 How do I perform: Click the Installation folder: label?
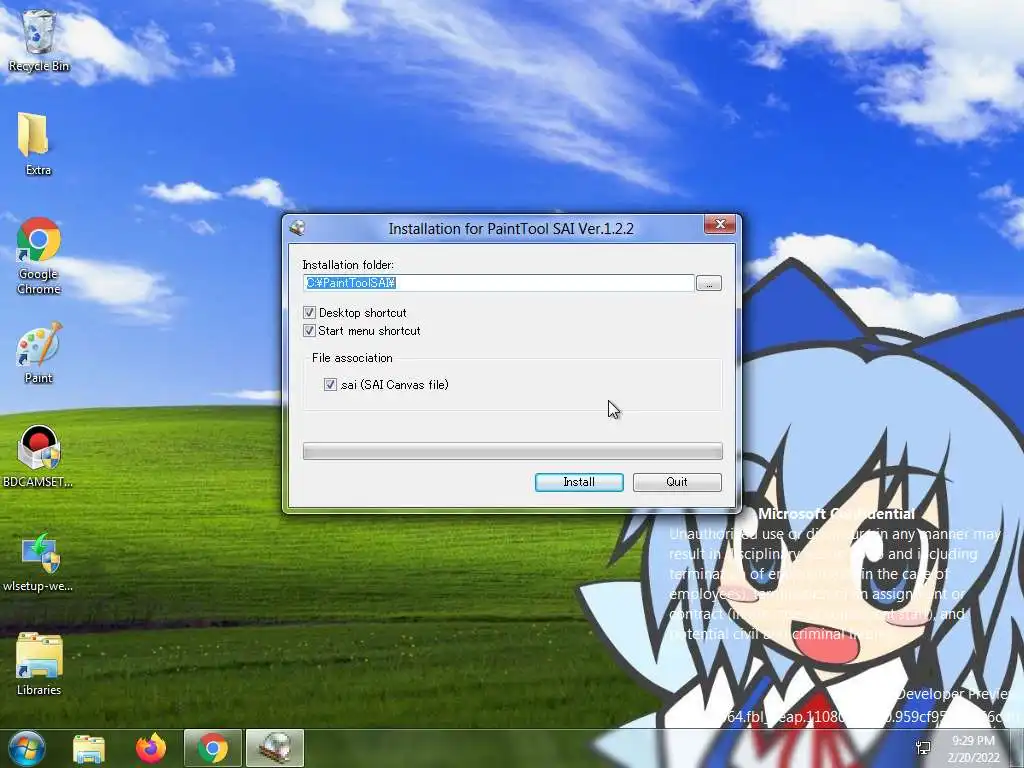coord(348,264)
